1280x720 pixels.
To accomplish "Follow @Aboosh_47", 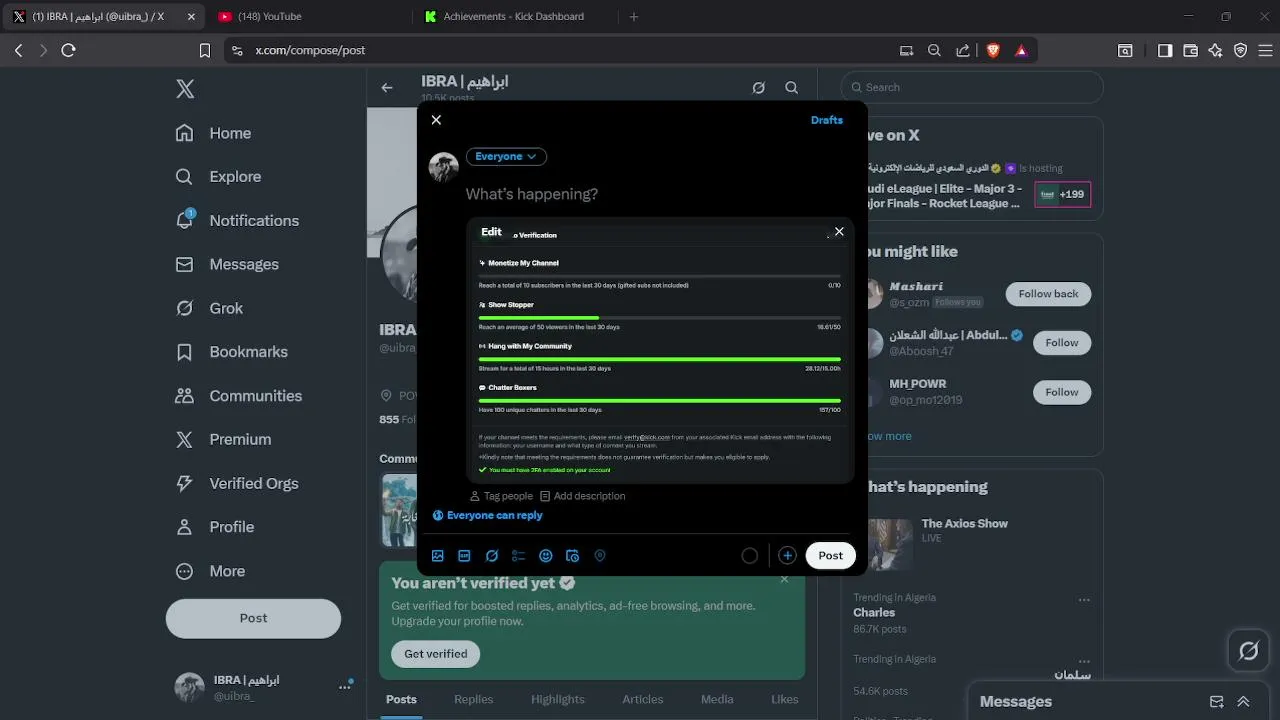I will [x=1062, y=343].
